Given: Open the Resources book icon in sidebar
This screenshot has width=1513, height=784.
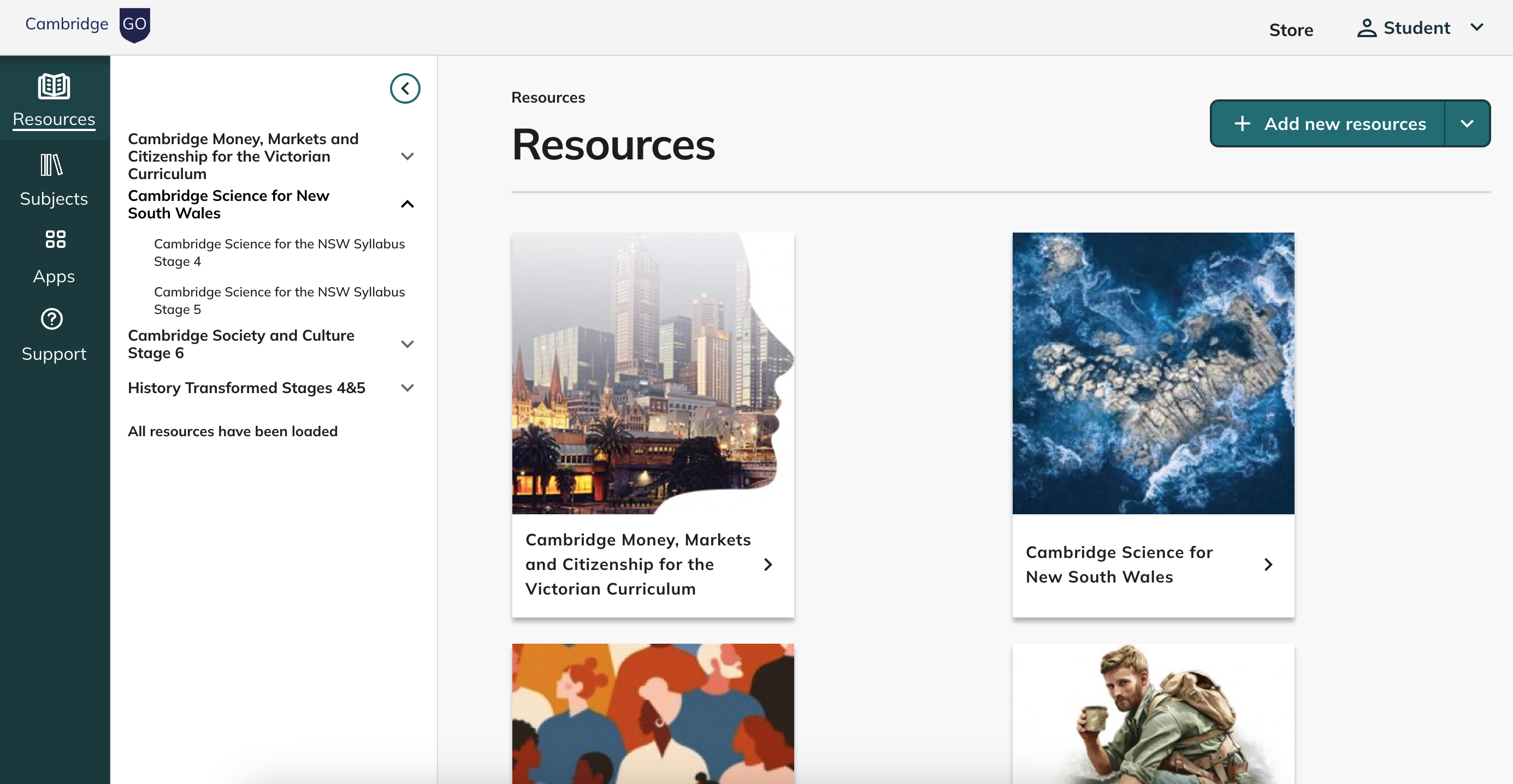Looking at the screenshot, I should click(54, 86).
